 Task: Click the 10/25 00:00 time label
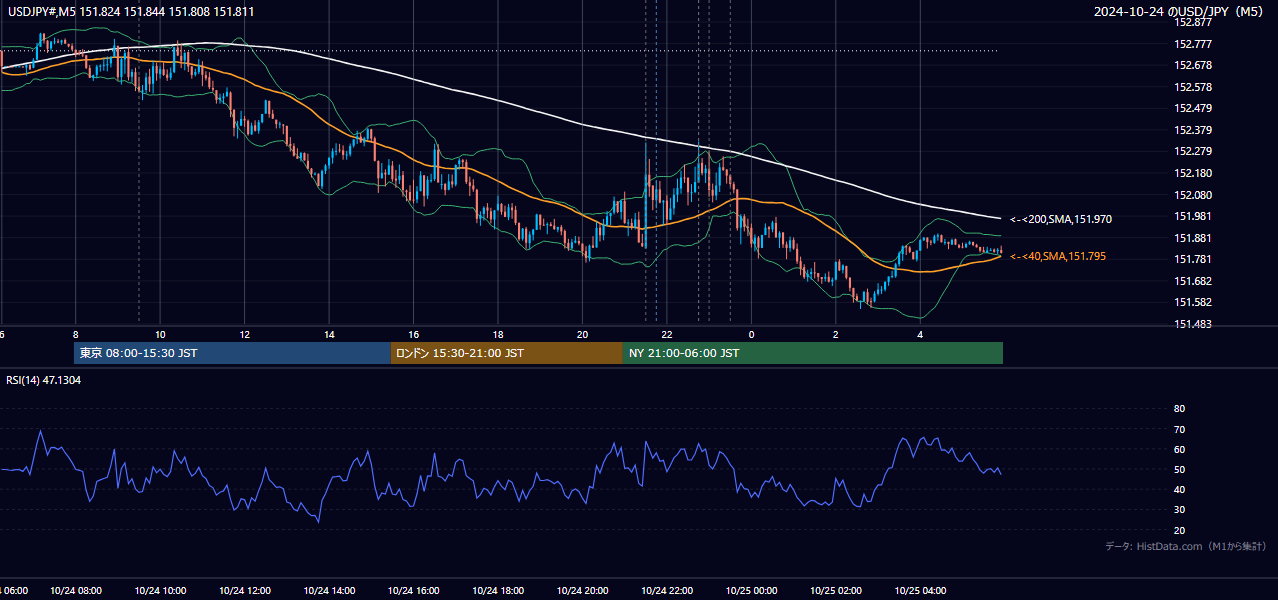click(751, 590)
